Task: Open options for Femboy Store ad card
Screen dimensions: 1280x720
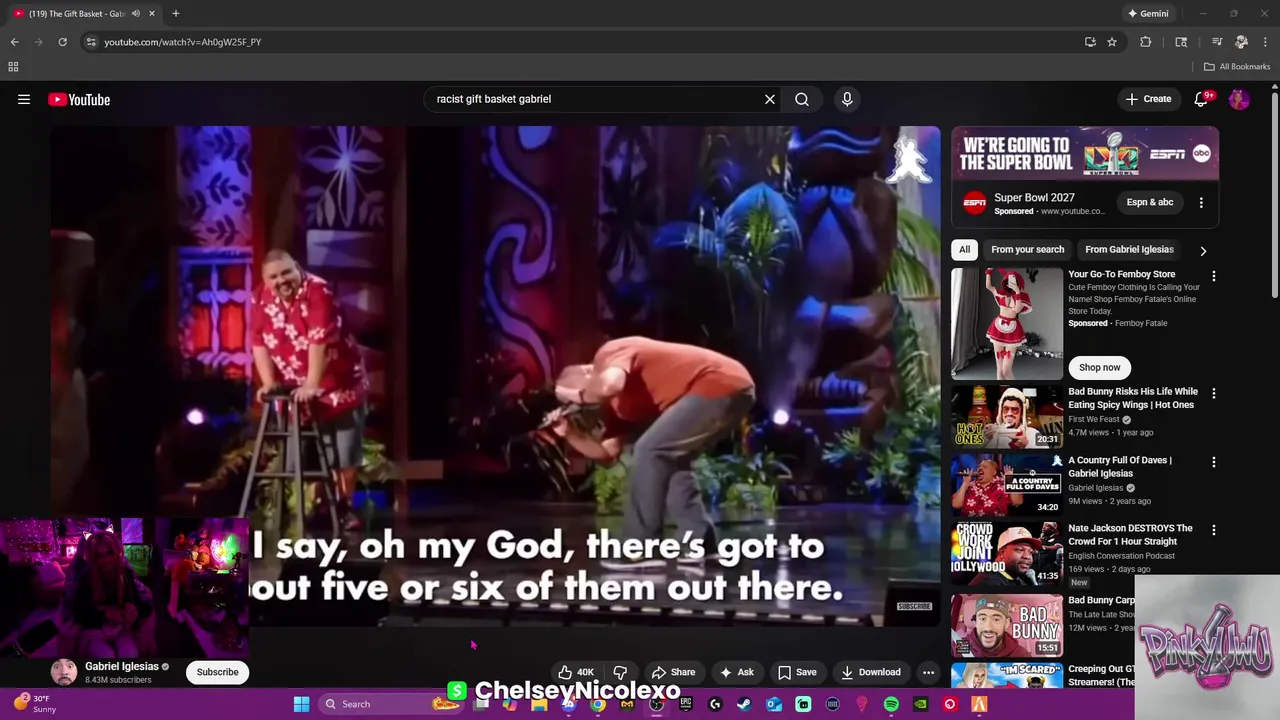Action: coord(1214,276)
